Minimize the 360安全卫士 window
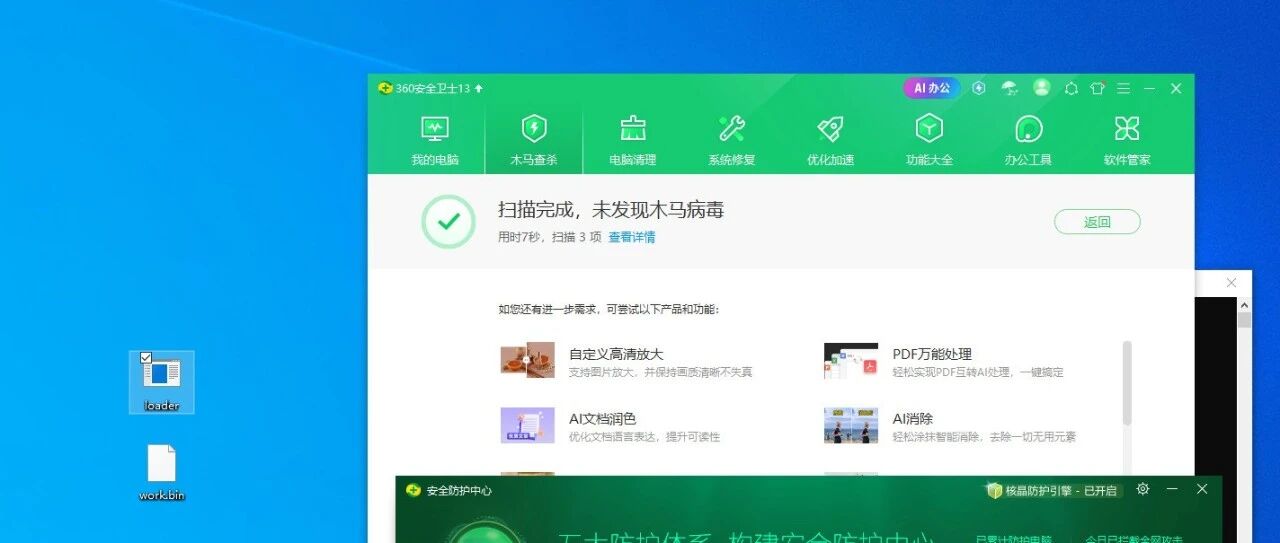 pyautogui.click(x=1150, y=88)
